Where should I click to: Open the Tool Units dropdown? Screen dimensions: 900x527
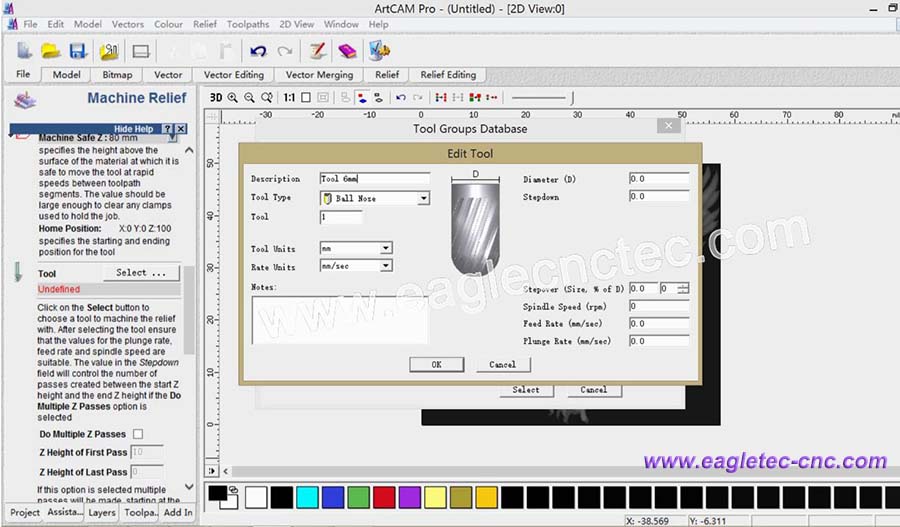click(386, 248)
